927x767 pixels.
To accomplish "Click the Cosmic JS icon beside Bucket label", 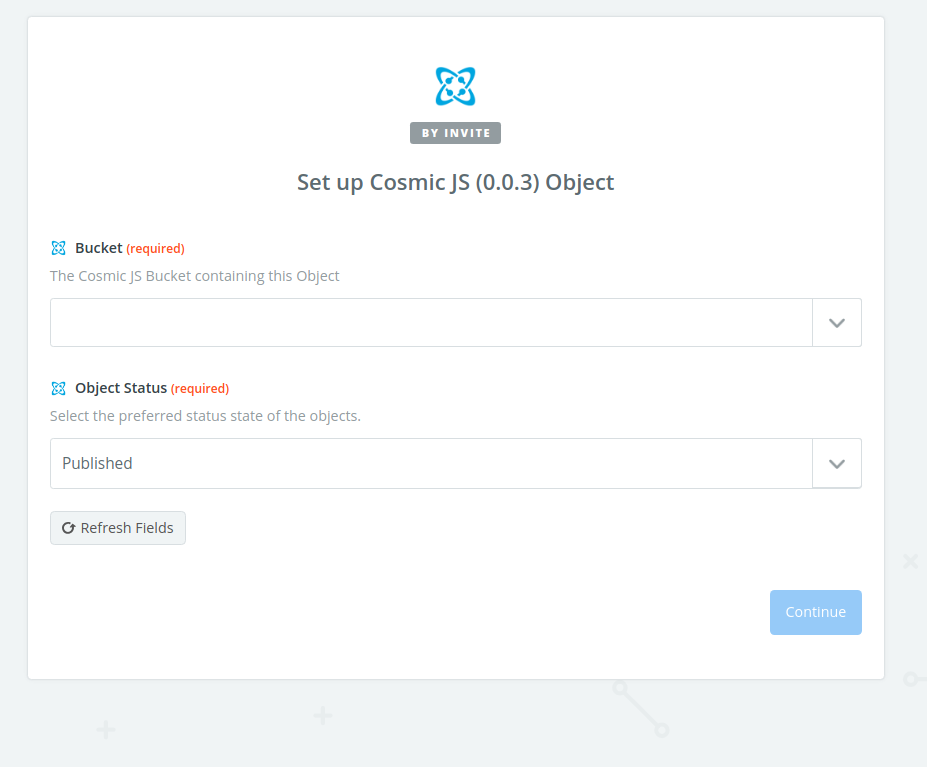I will pyautogui.click(x=59, y=248).
